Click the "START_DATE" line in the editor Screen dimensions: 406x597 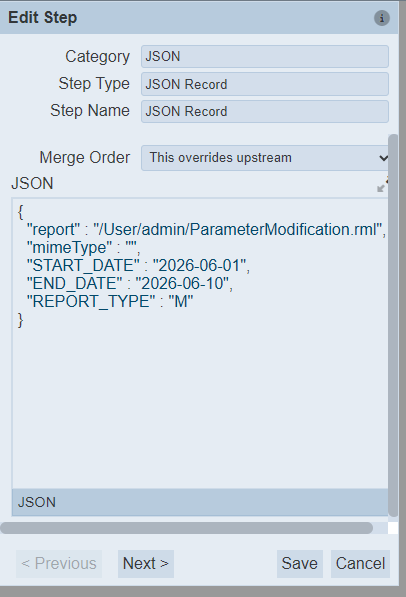point(138,266)
